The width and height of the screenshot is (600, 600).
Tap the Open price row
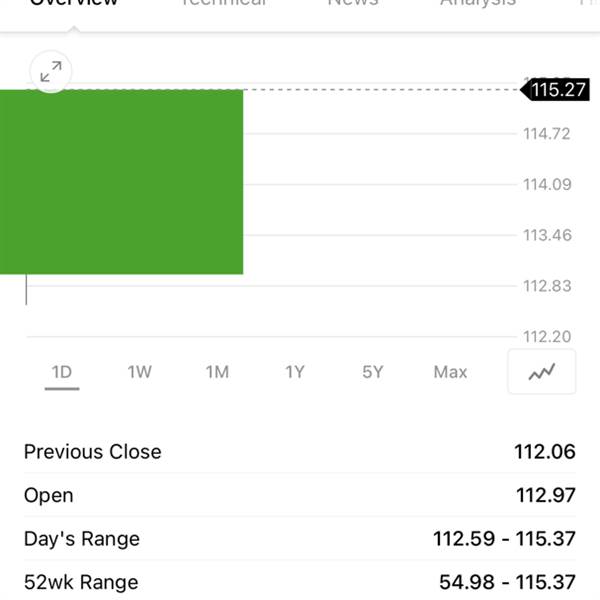(x=300, y=495)
